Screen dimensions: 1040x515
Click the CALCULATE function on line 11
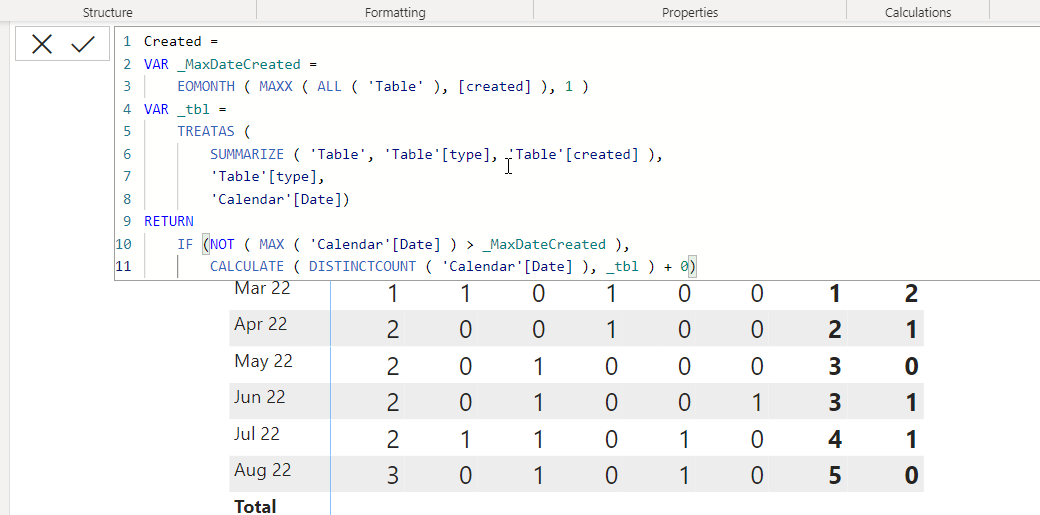point(247,267)
